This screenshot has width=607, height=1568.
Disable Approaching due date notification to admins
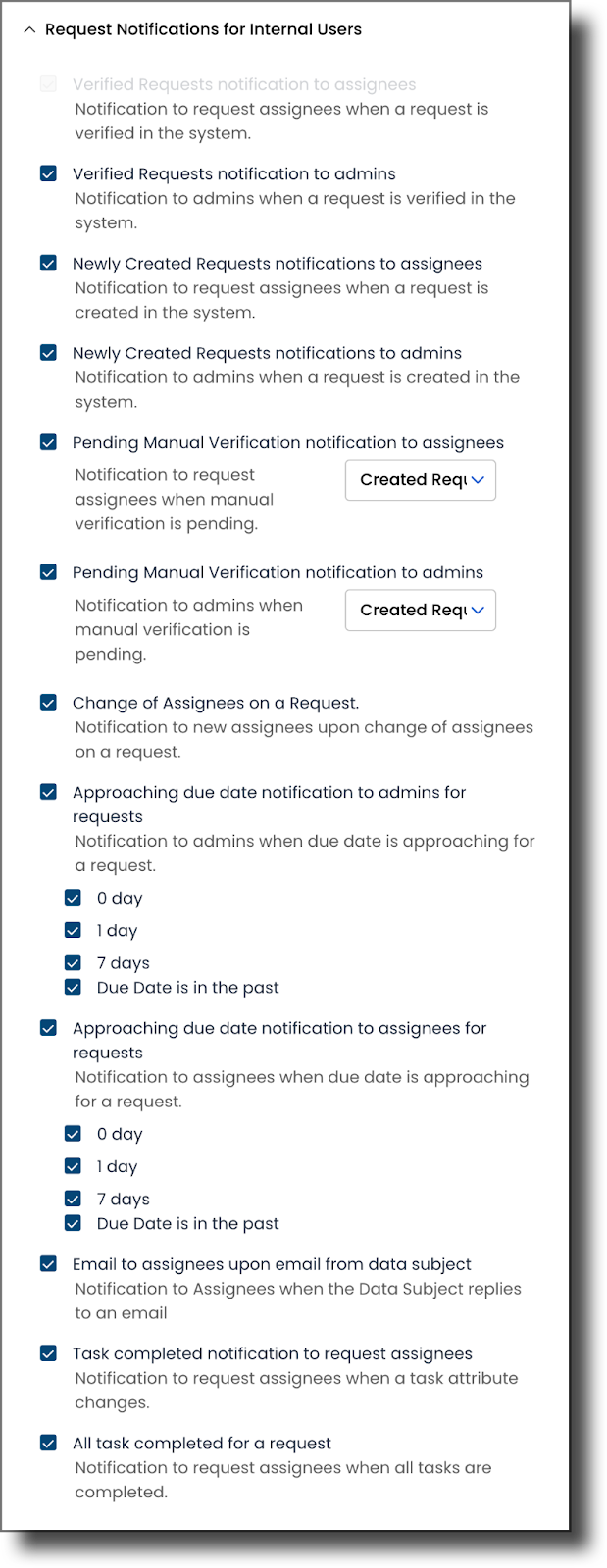48,792
